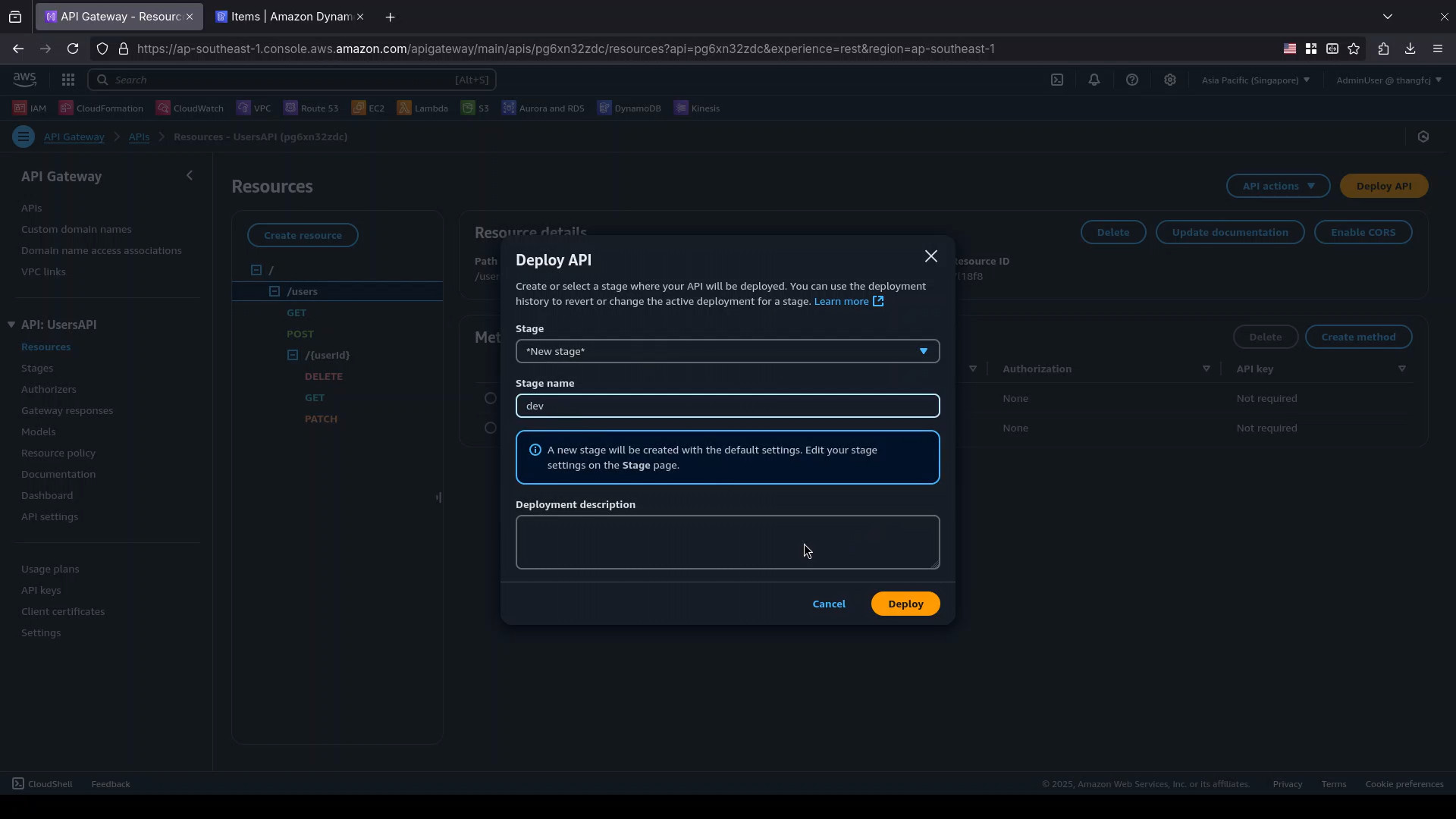This screenshot has height=819, width=1456.
Task: Open Gateway responses in the sidebar
Action: pos(67,410)
